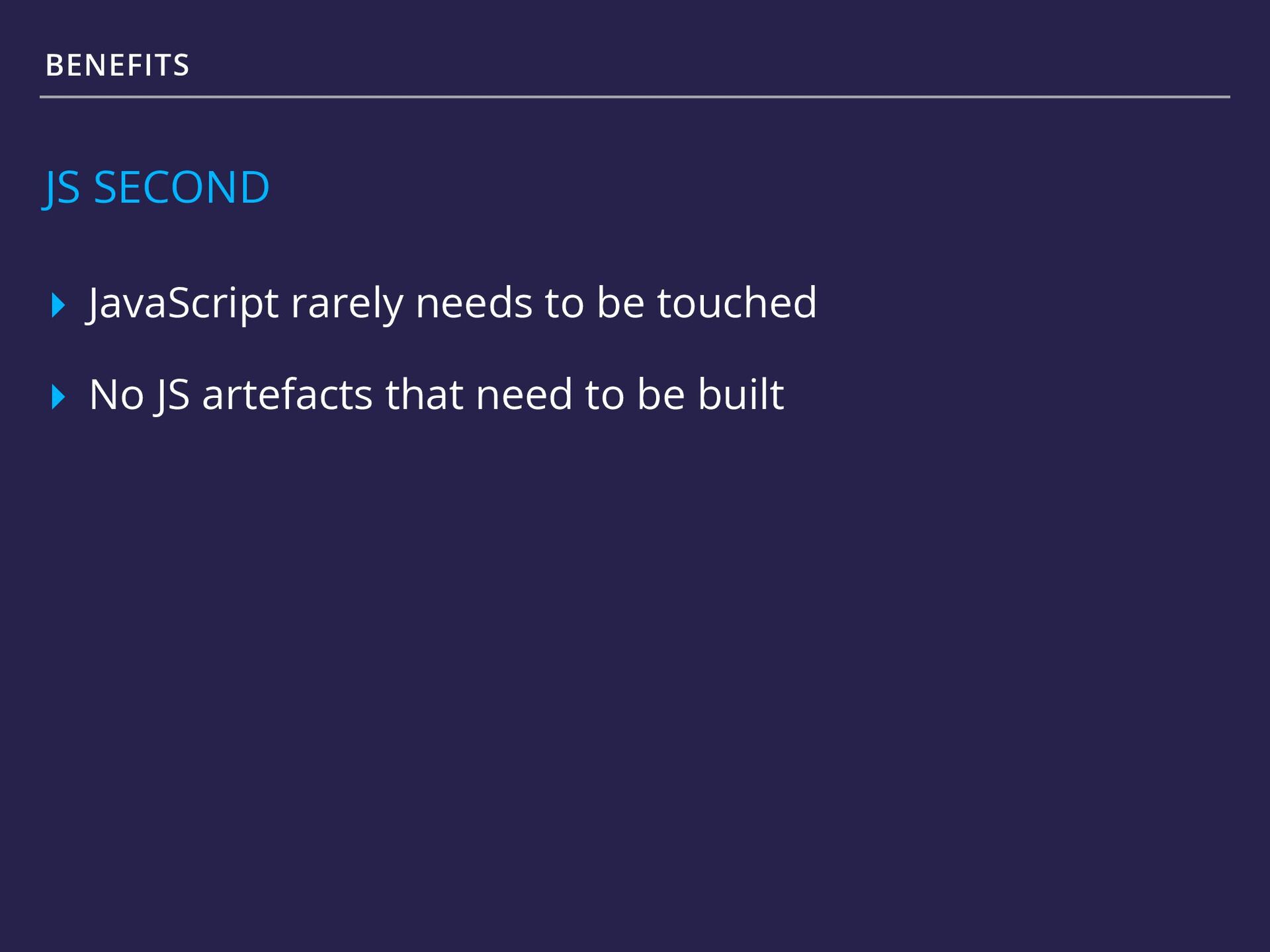Click the word "No" starting the second bullet

click(x=116, y=395)
